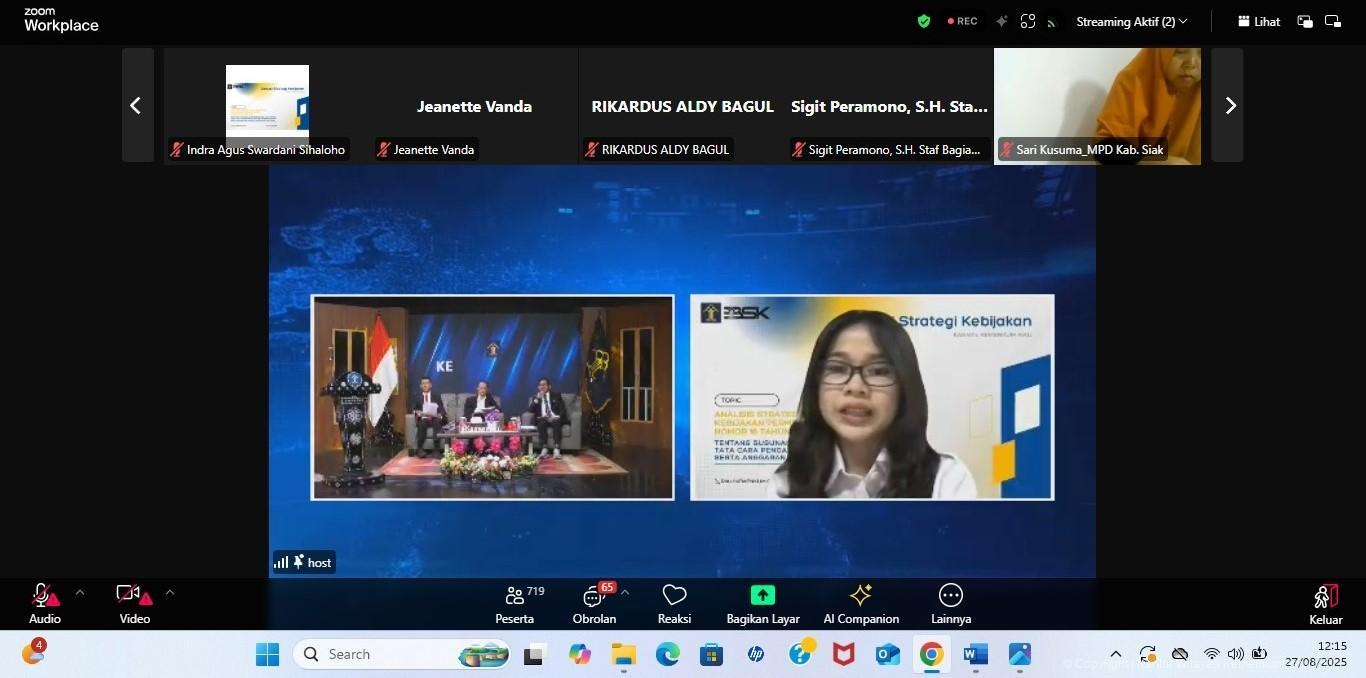This screenshot has width=1366, height=678.
Task: Click the Zoom Workplace logo
Action: [61, 20]
